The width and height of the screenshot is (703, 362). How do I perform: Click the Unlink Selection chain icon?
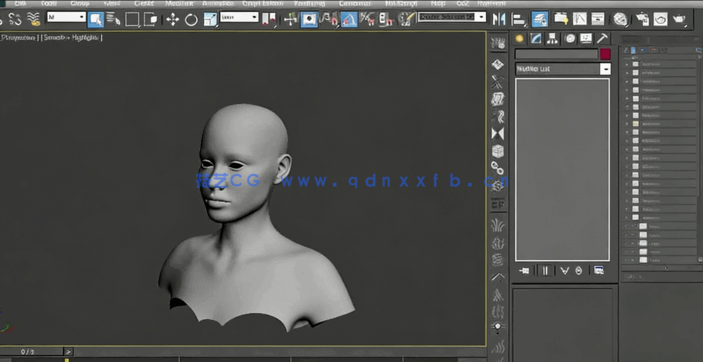[x=15, y=19]
